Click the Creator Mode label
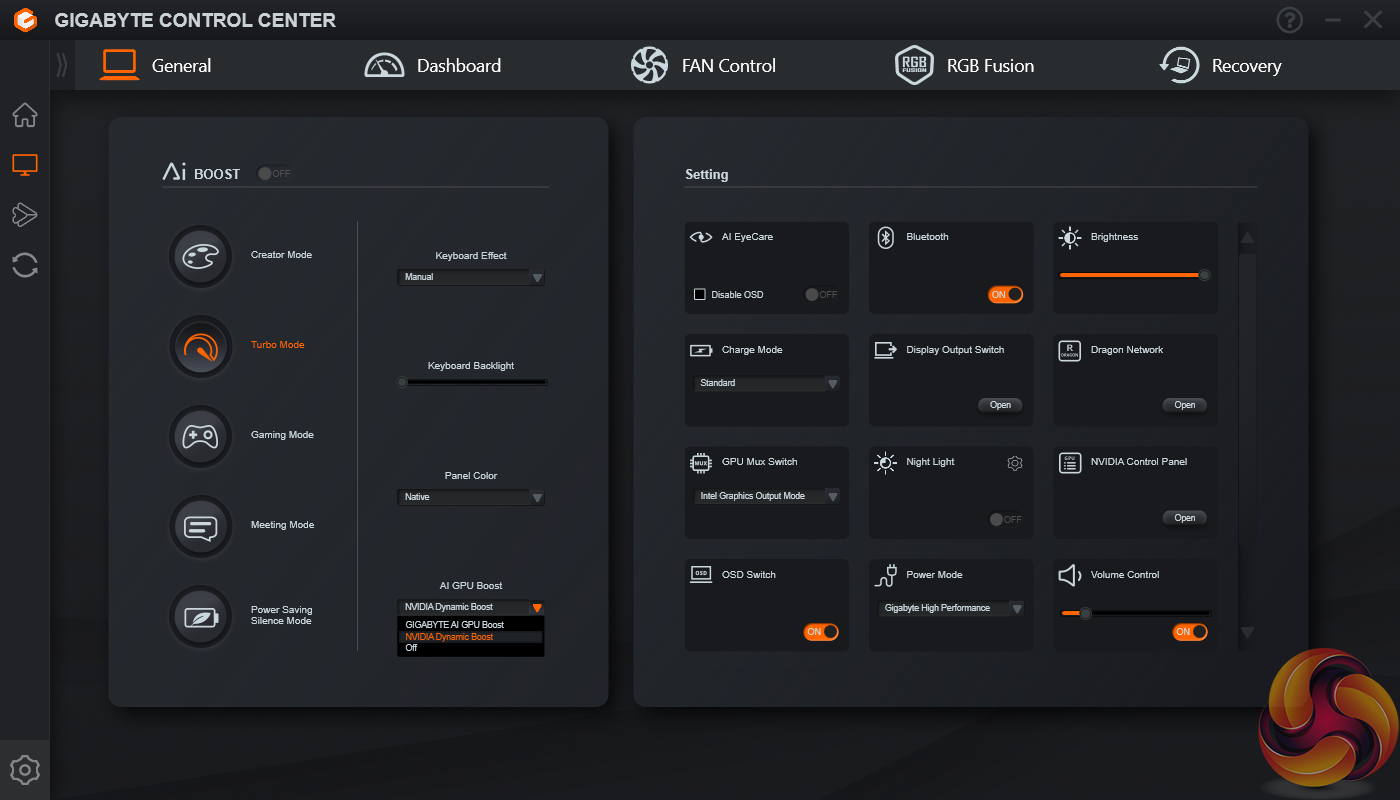This screenshot has height=800, width=1400. click(282, 255)
